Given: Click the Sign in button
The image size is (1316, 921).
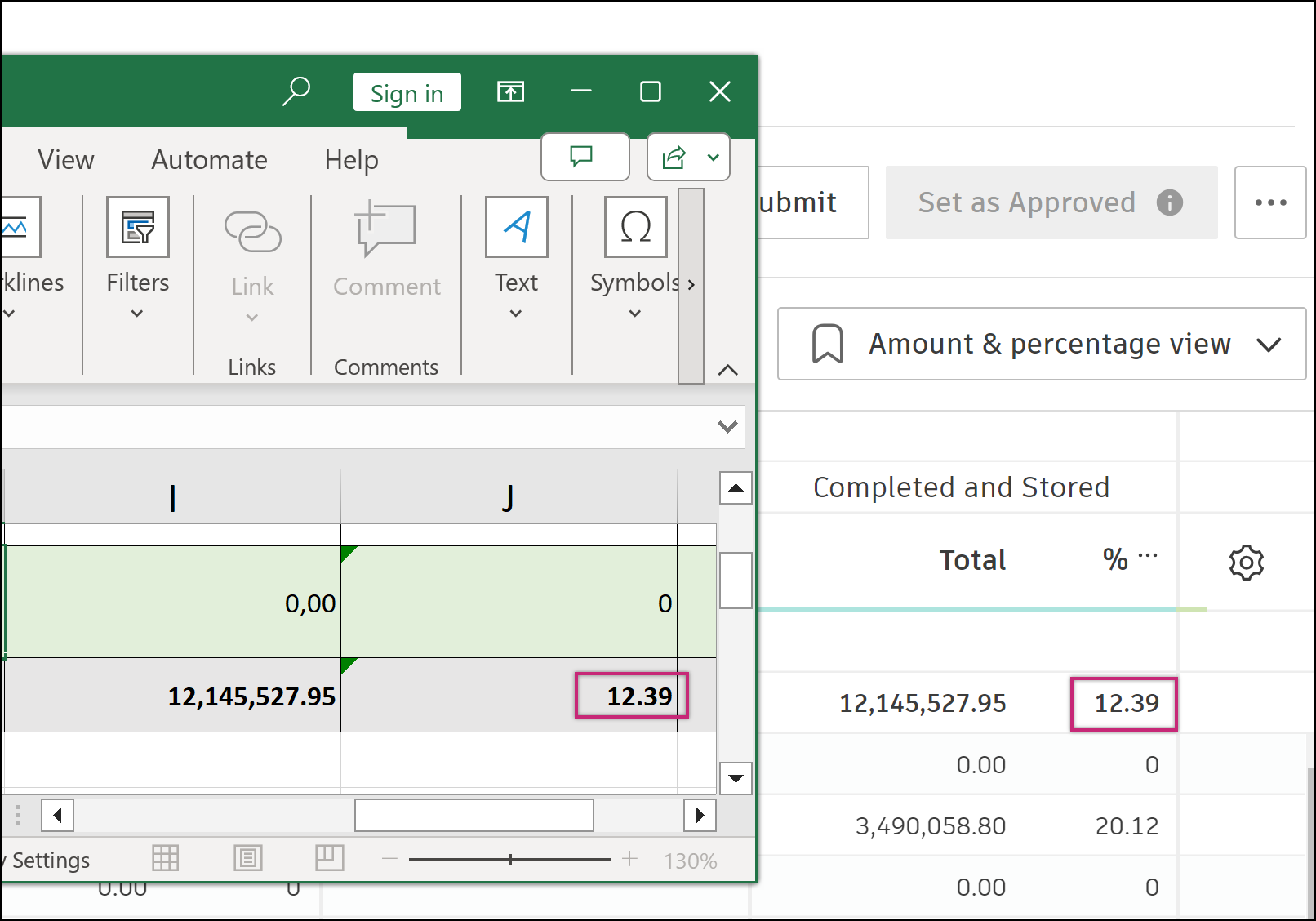Looking at the screenshot, I should 407,92.
